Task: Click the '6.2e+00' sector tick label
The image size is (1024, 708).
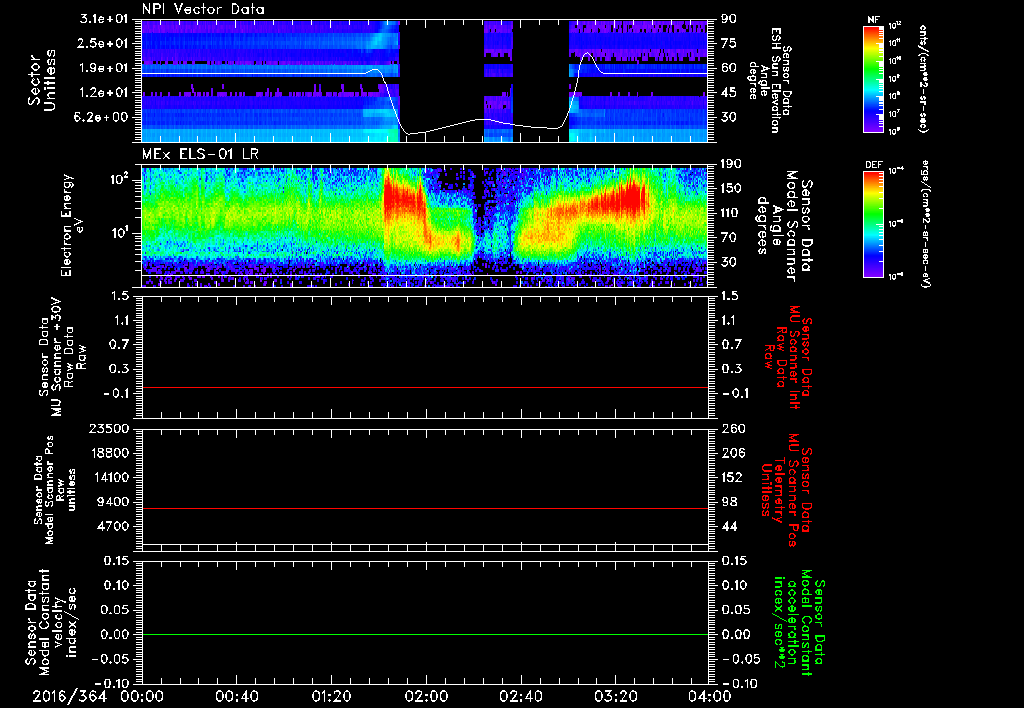Action: pyautogui.click(x=103, y=117)
